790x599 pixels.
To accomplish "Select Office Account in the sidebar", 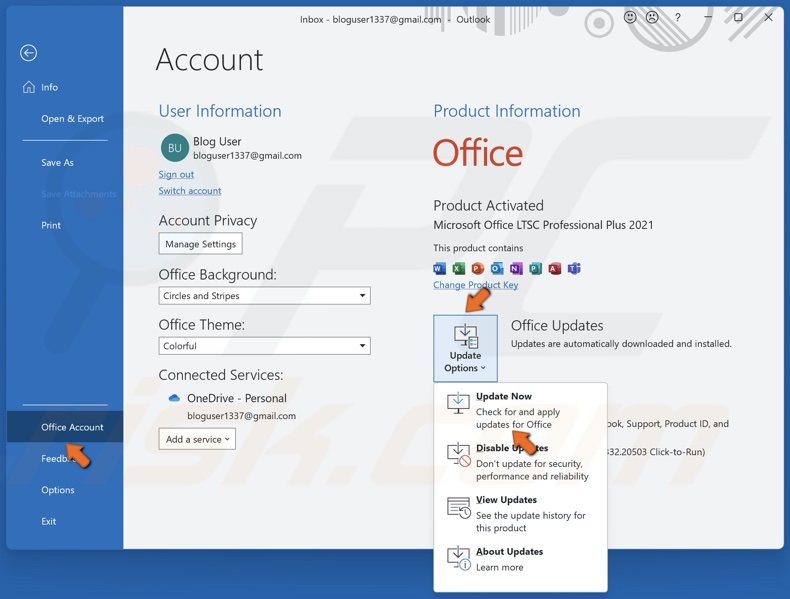I will (65, 427).
